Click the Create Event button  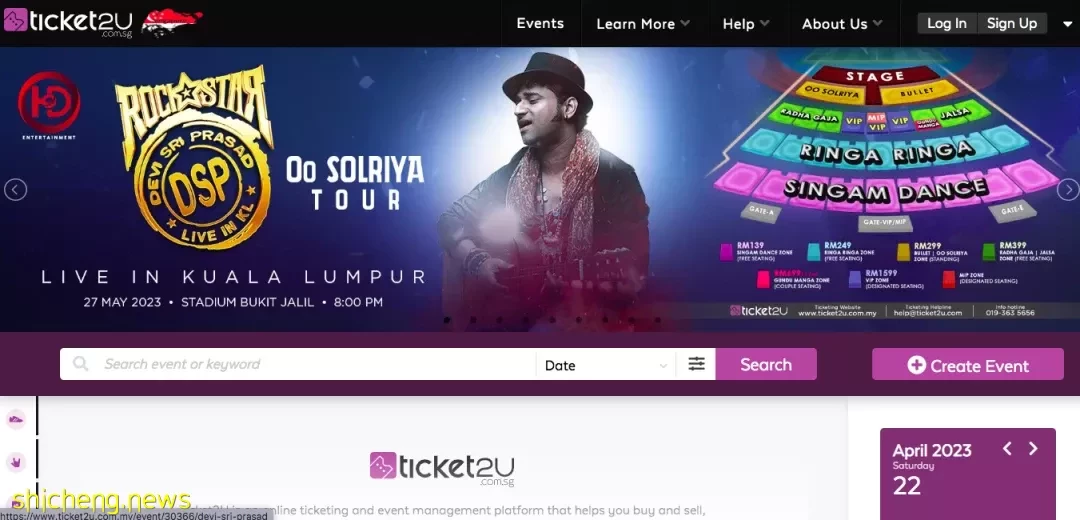click(968, 364)
